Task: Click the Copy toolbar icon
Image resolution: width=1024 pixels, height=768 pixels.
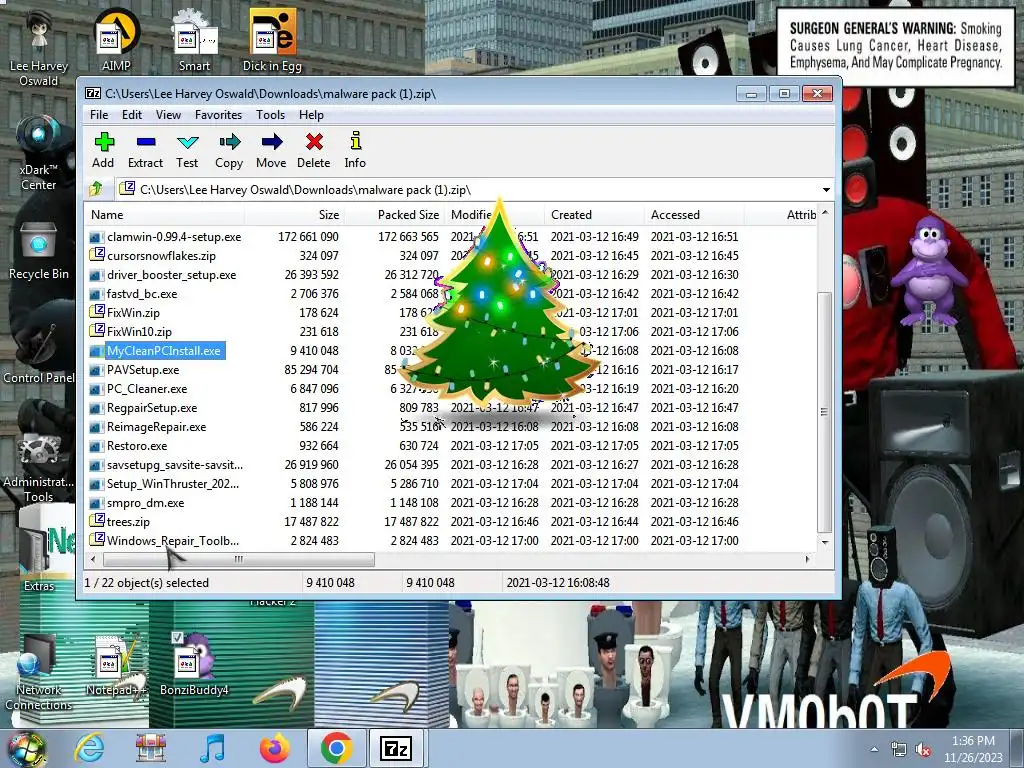Action: (x=229, y=142)
